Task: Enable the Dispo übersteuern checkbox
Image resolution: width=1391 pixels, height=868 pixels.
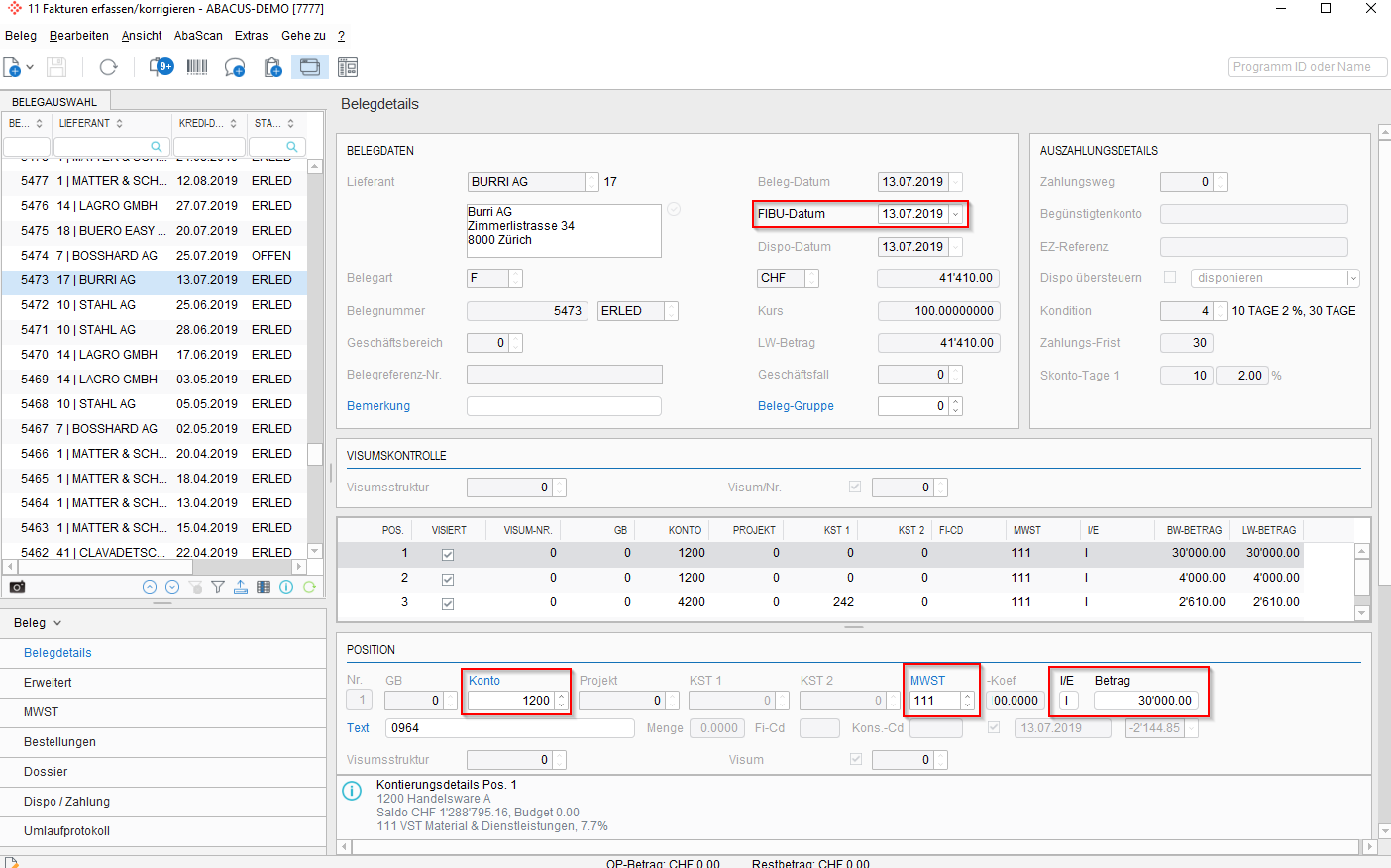Action: pos(1170,278)
